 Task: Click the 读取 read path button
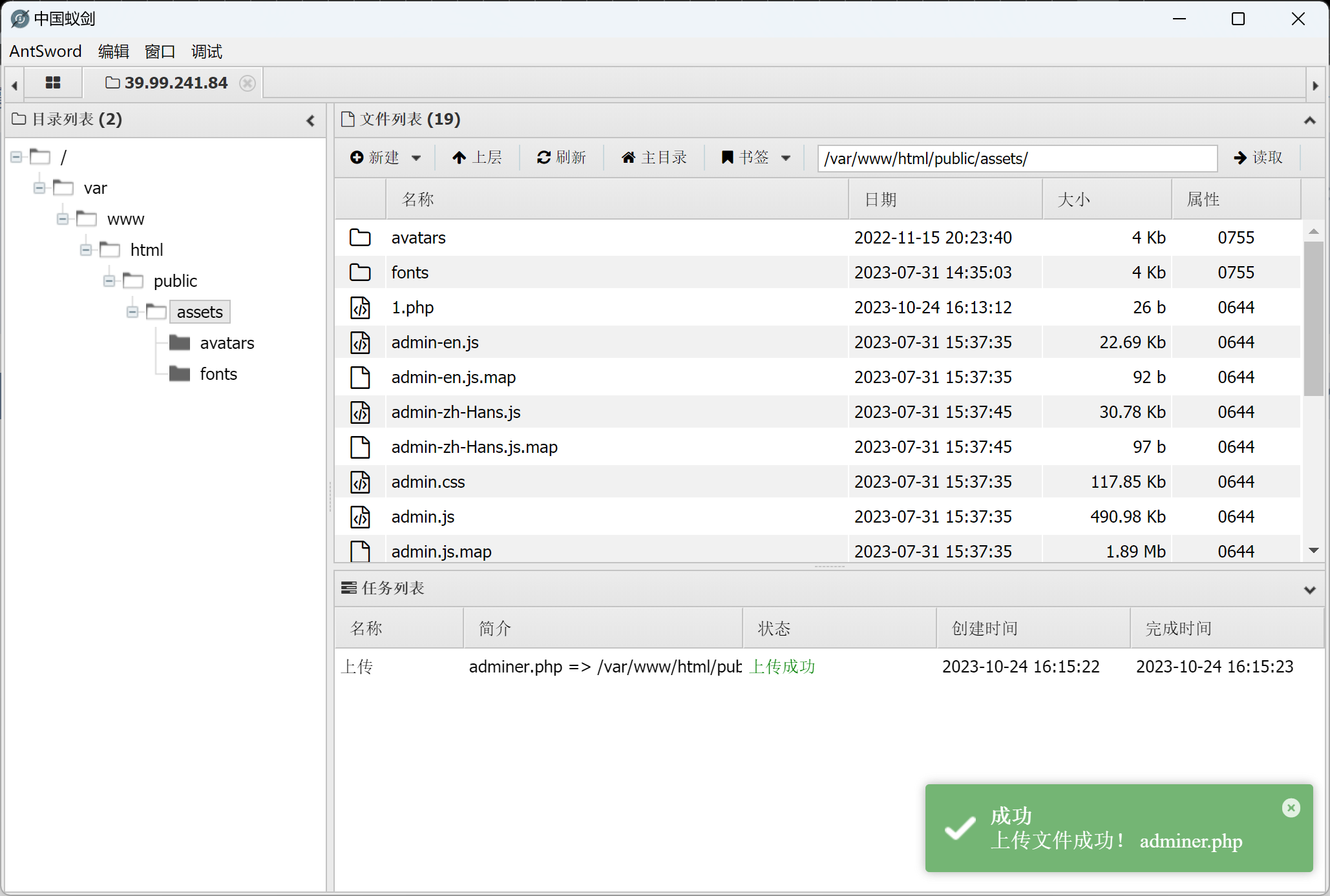[x=1258, y=158]
